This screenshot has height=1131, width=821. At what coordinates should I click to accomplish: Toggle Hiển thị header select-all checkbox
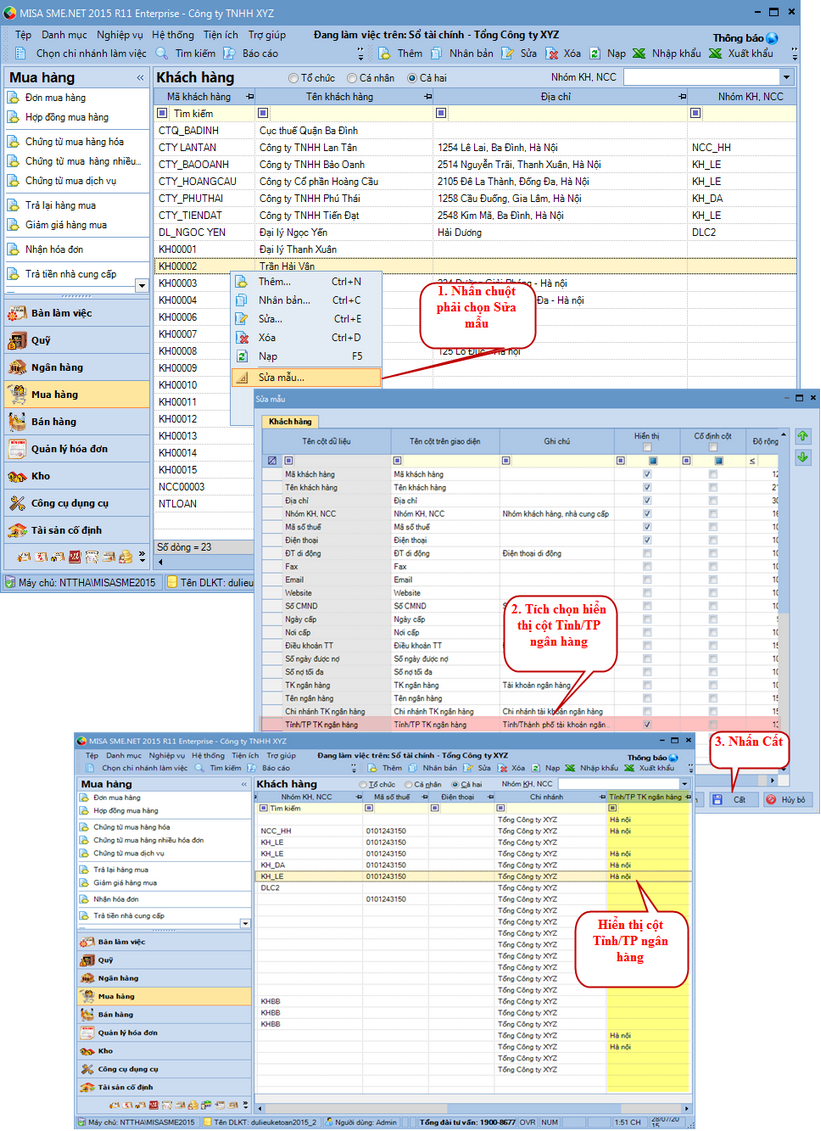[x=647, y=447]
